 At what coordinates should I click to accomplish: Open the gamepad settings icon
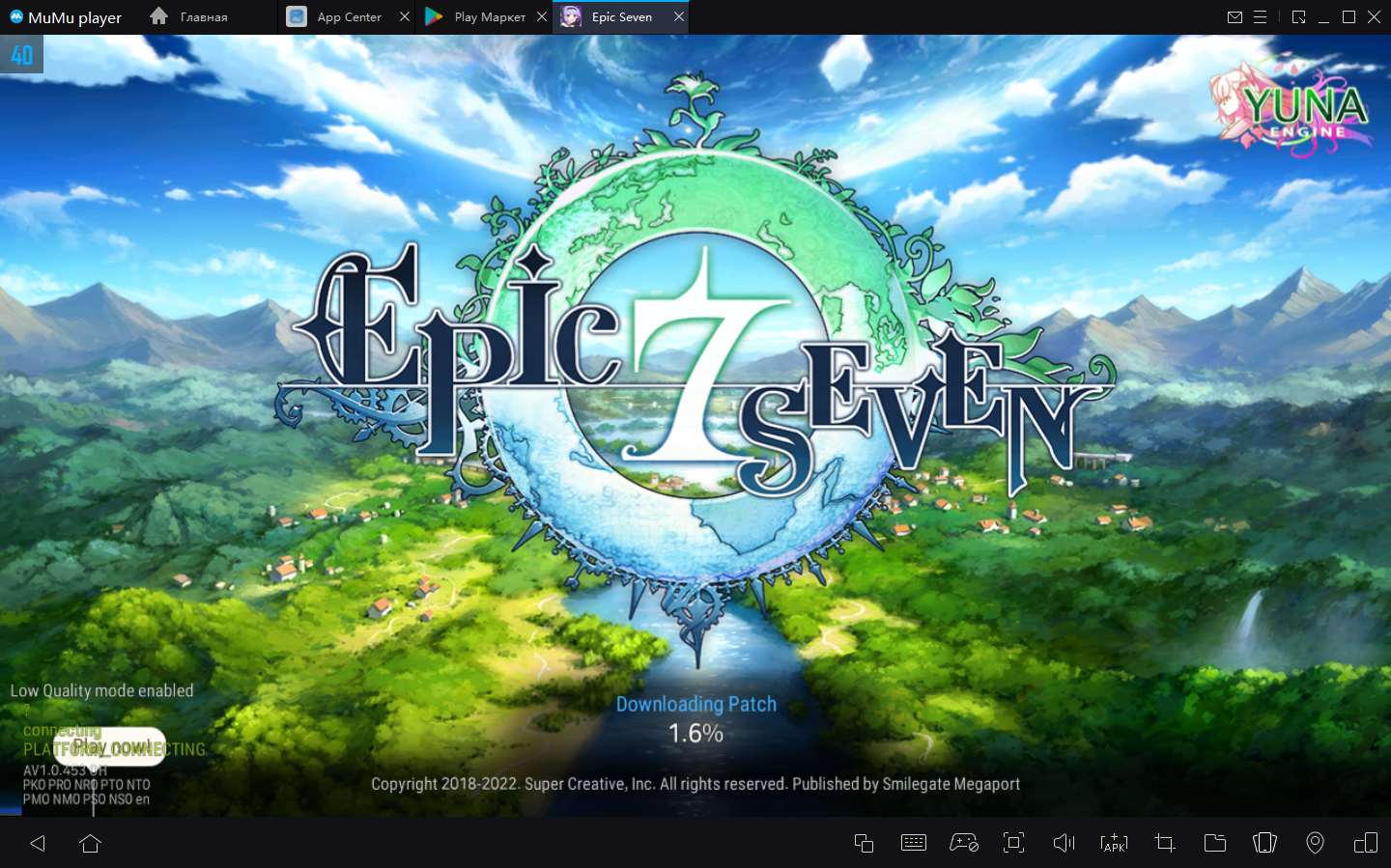964,843
